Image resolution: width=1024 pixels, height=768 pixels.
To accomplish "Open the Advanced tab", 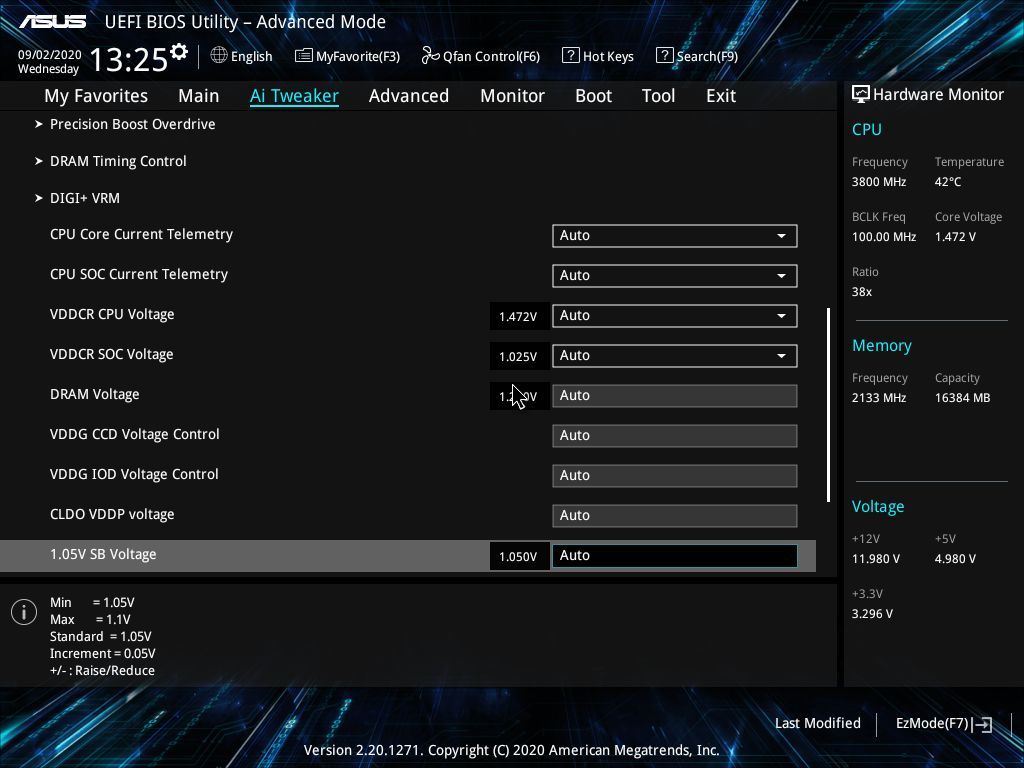I will click(x=409, y=96).
